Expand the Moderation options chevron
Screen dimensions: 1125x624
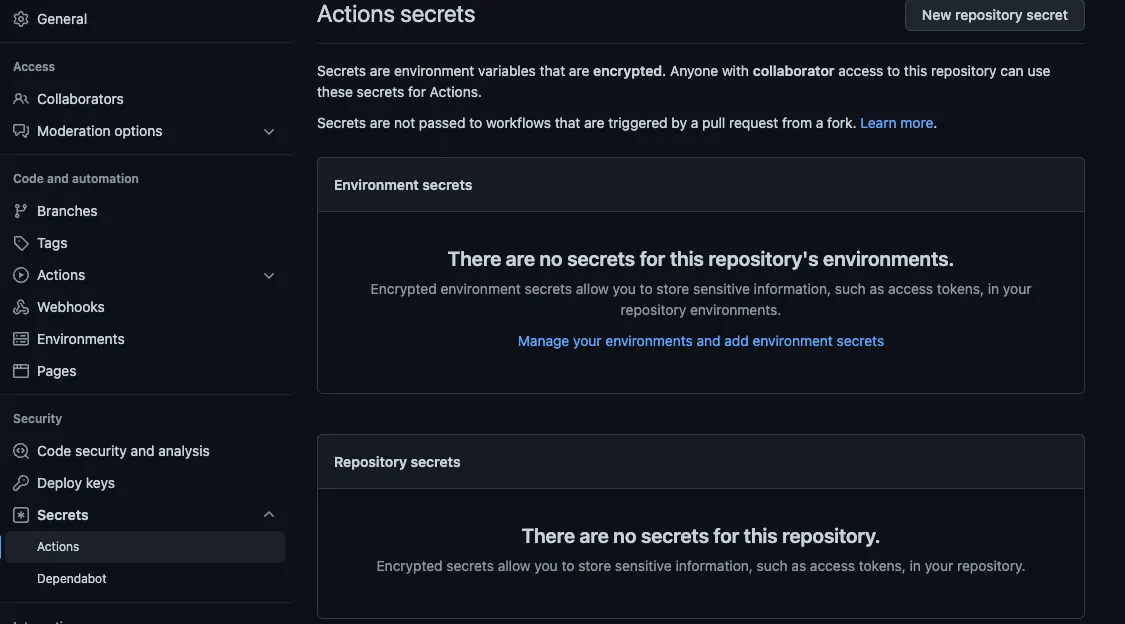269,132
